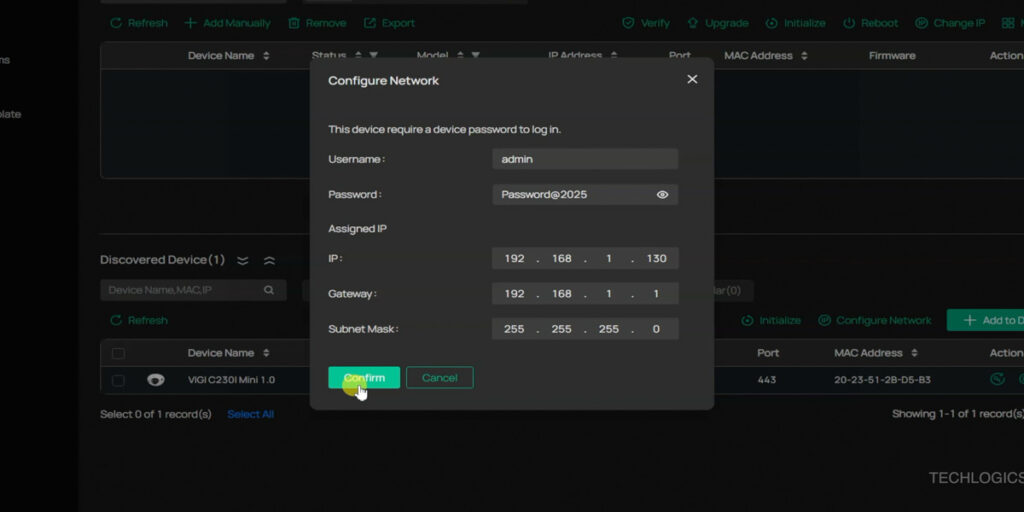This screenshot has height=512, width=1024.
Task: Expand Discovered Device section with double-down chevron
Action: [x=243, y=260]
